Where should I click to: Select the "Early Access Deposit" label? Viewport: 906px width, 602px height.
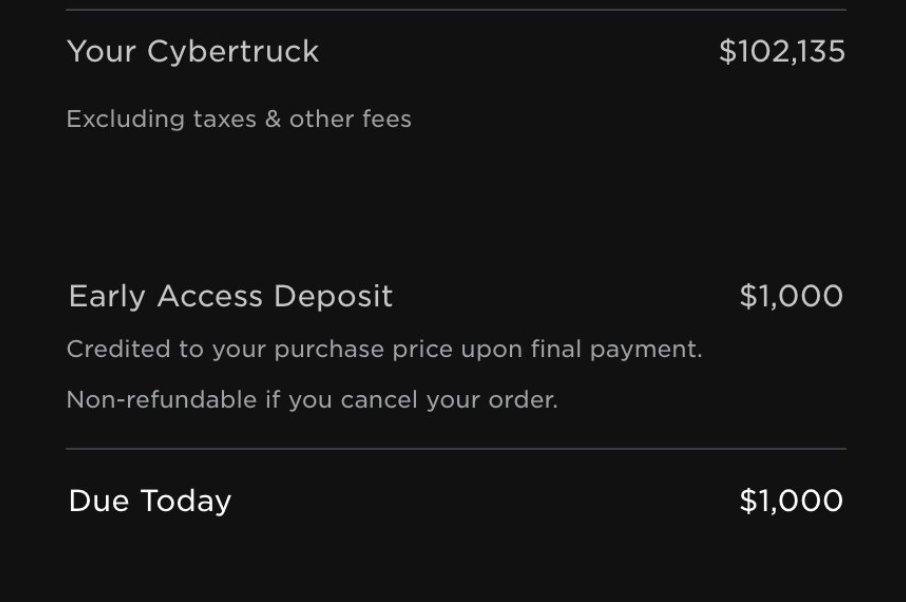(x=230, y=297)
